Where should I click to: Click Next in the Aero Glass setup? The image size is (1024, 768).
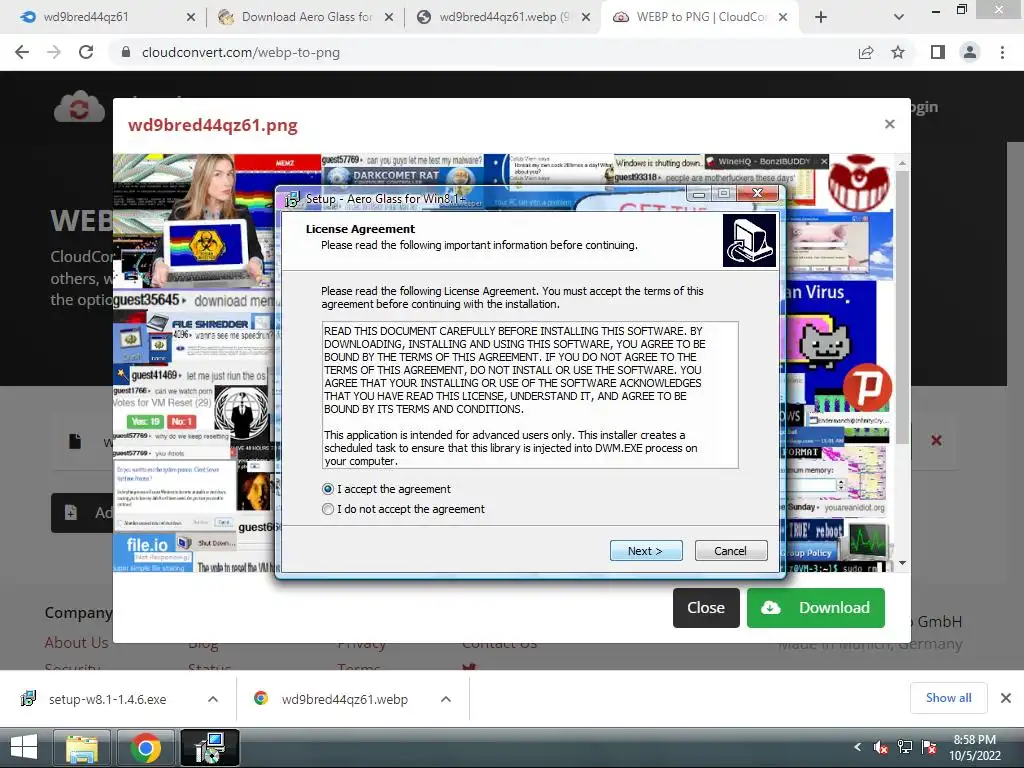tap(646, 551)
